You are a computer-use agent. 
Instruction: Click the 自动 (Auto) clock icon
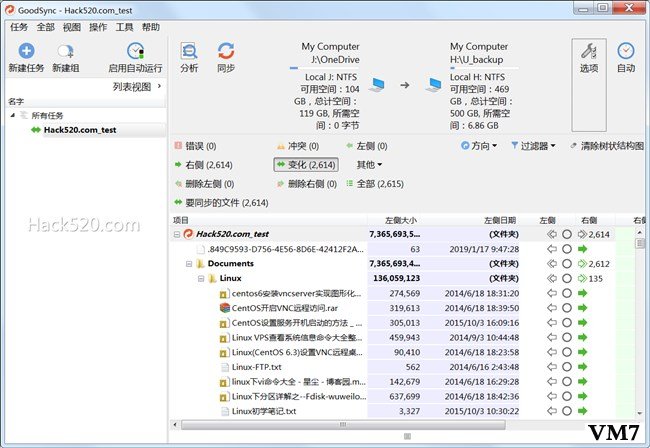coord(626,51)
